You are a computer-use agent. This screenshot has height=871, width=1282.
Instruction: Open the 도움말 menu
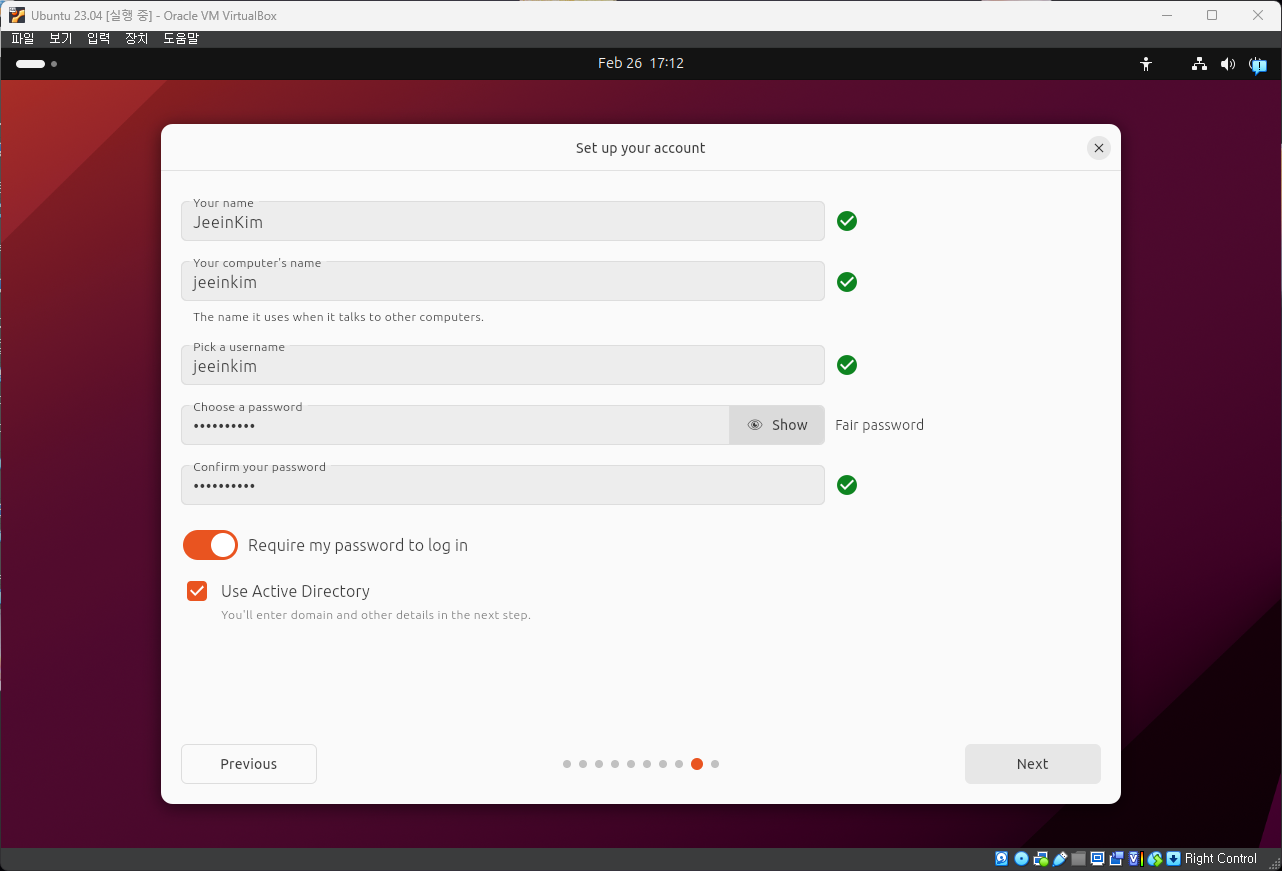click(181, 39)
